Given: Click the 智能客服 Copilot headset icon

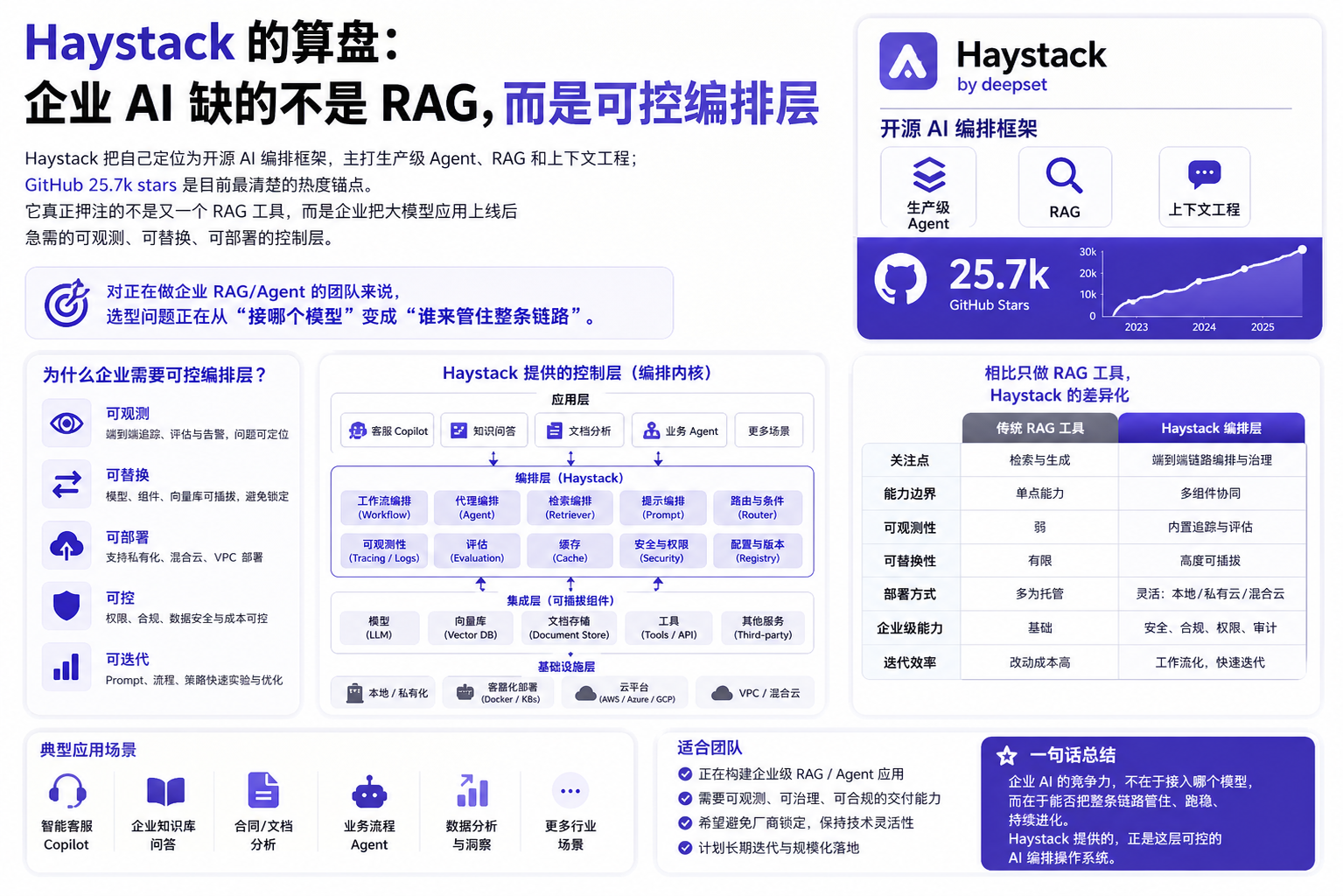Looking at the screenshot, I should pos(66,792).
